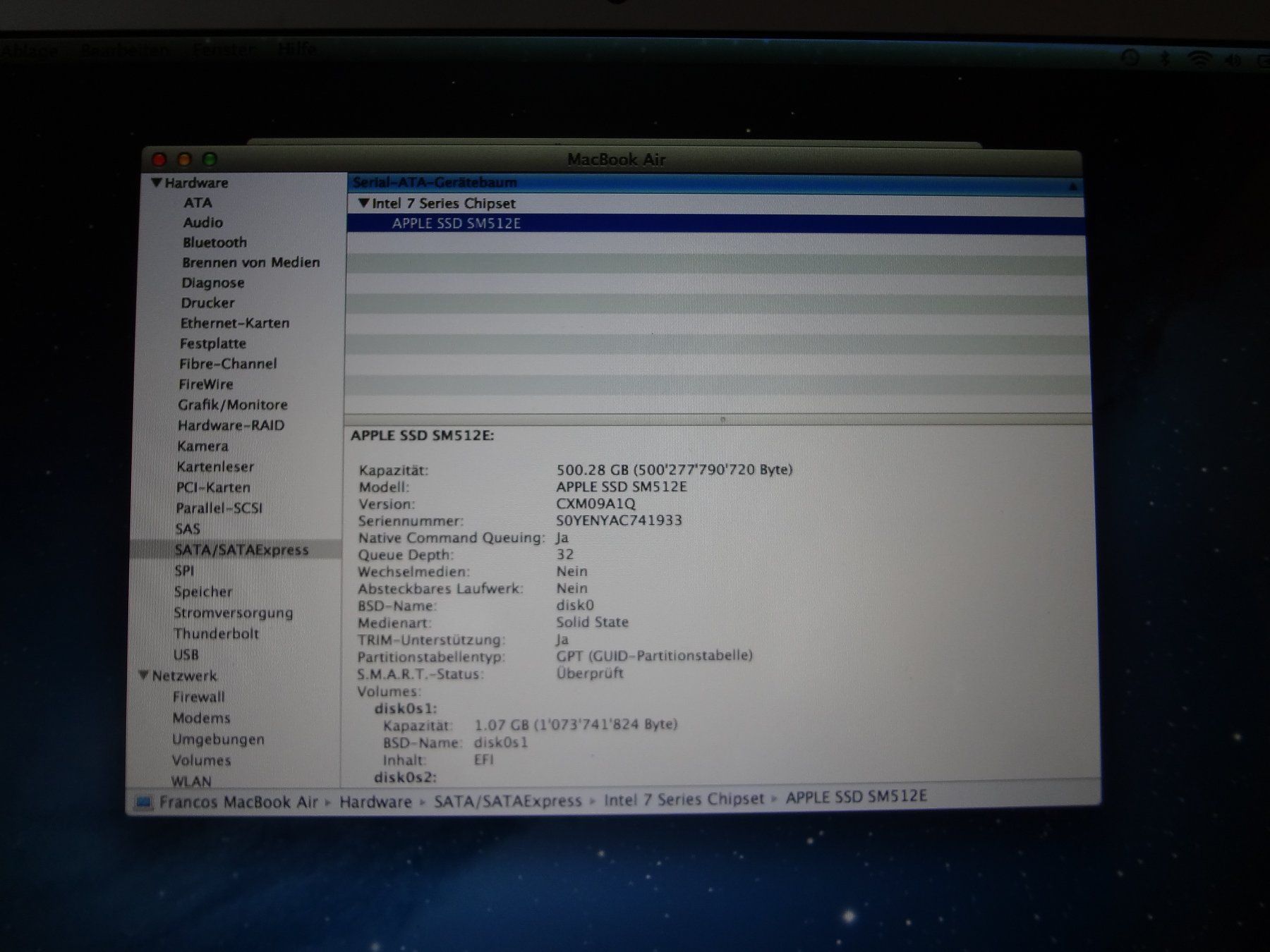Collapse the Hardware section triangle
The width and height of the screenshot is (1270, 952).
coord(156,183)
